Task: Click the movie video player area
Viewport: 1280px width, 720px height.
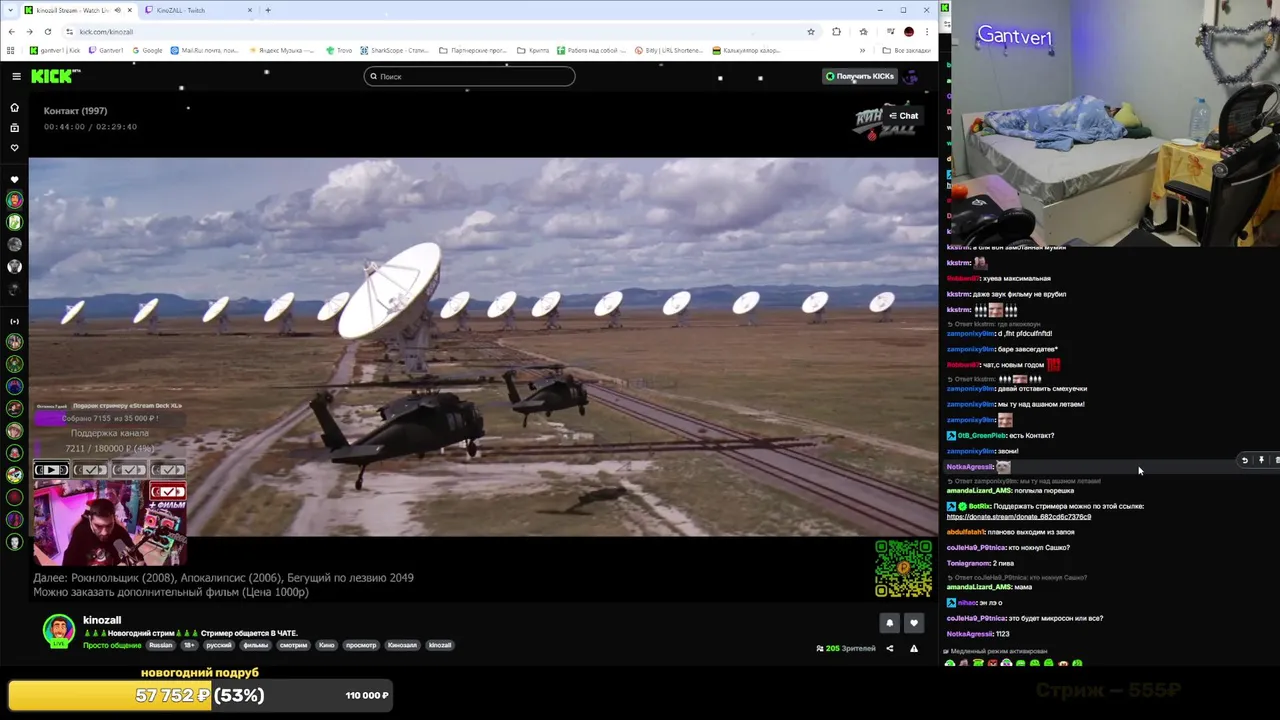Action: click(483, 347)
